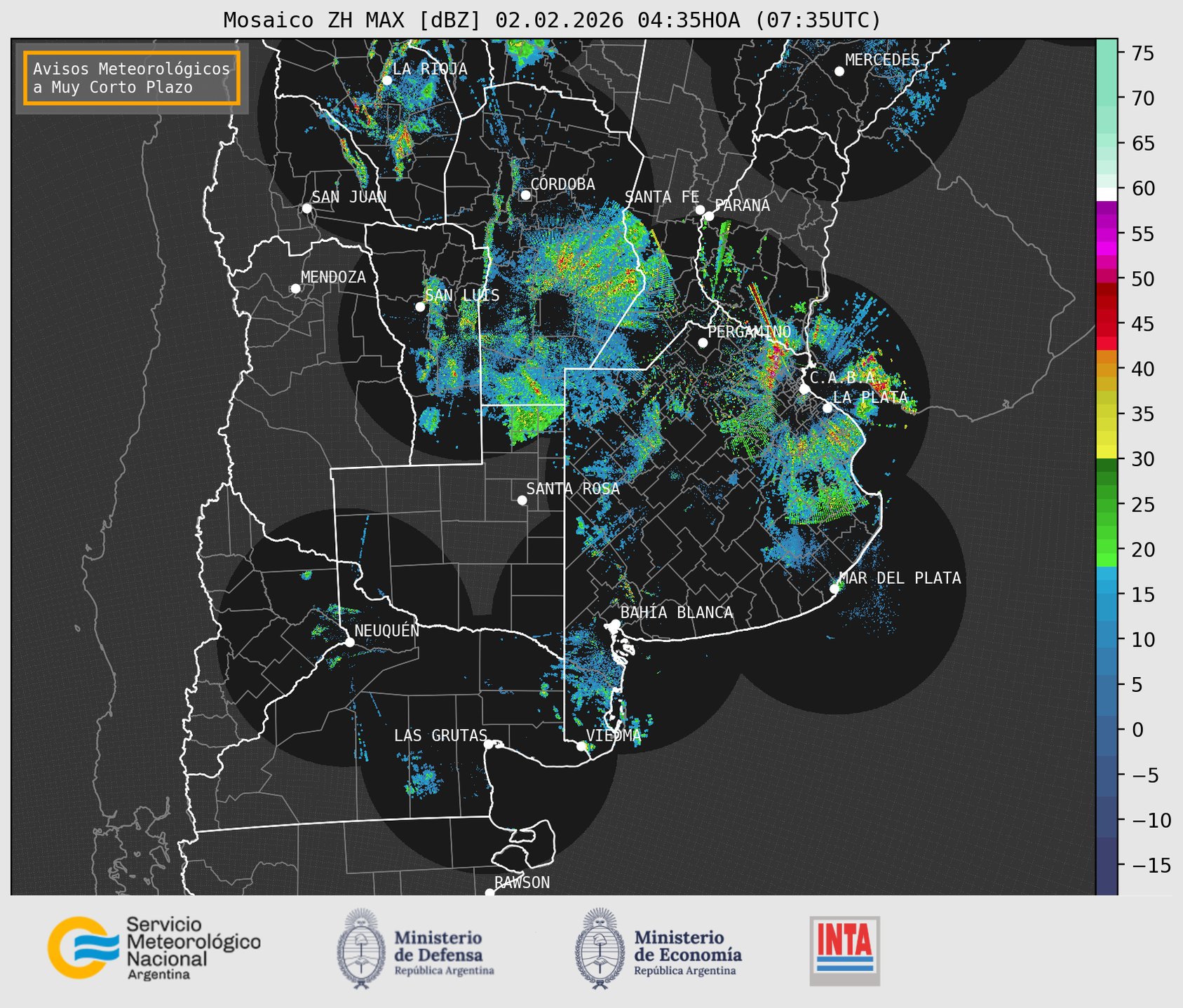Click the MERCEDES map label
This screenshot has width=1183, height=1008.
click(x=882, y=60)
